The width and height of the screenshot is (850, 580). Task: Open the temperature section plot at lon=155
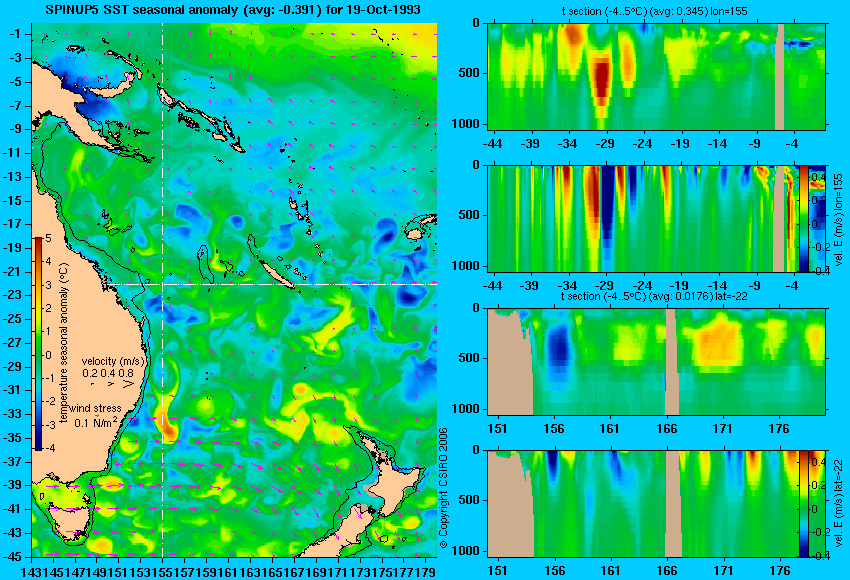pos(656,76)
